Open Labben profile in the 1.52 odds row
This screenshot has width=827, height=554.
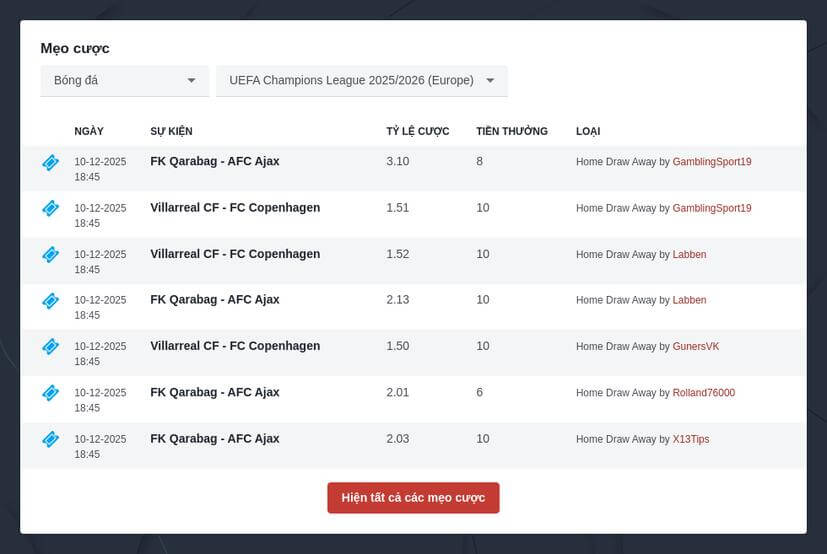[x=689, y=255]
